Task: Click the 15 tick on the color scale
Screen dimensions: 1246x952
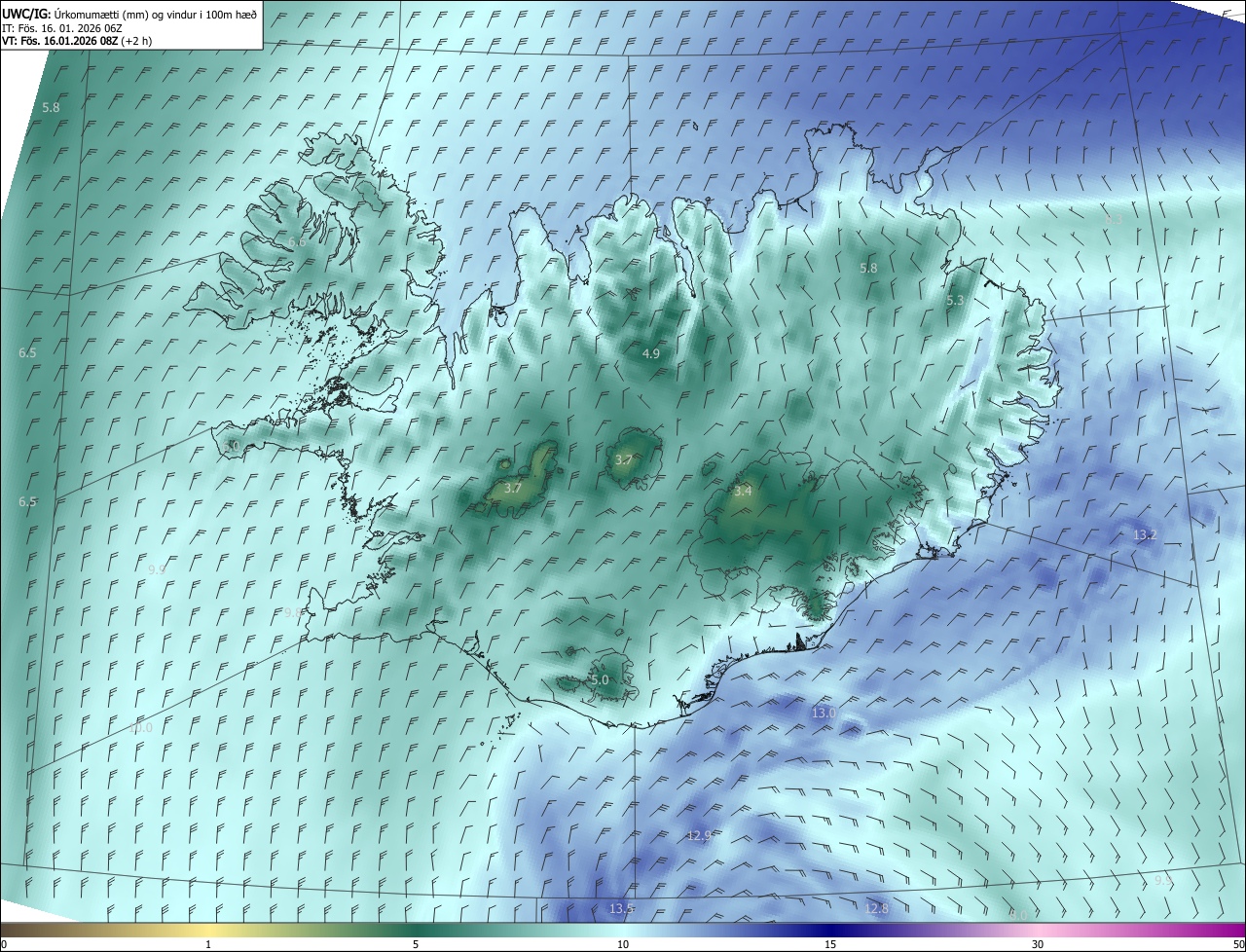Action: tap(830, 945)
